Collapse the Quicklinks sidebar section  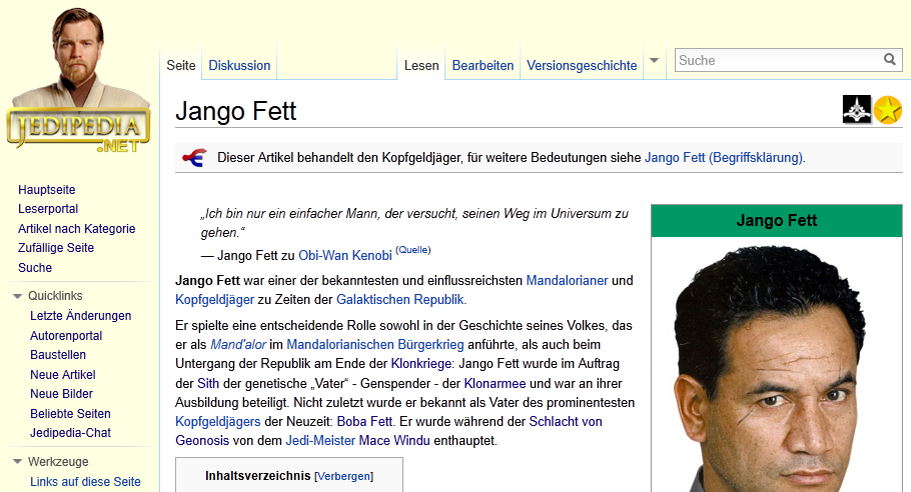(17, 296)
